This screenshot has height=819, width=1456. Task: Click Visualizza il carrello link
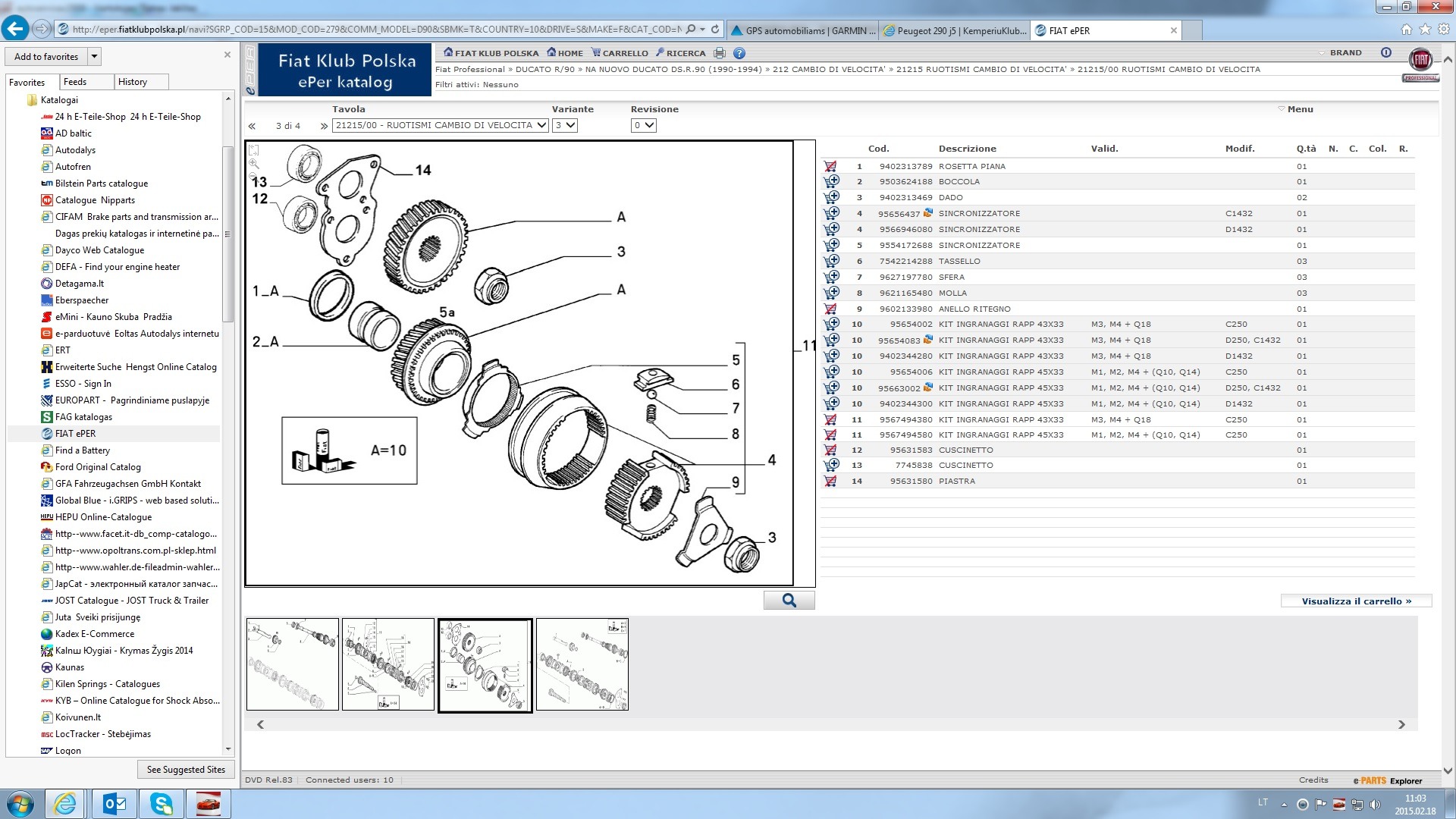1356,601
